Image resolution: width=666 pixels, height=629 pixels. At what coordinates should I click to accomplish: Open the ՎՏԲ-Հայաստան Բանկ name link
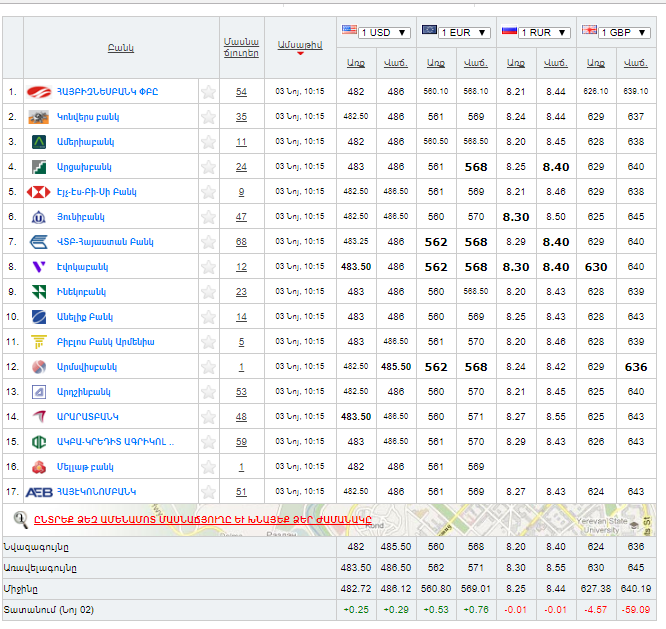point(105,242)
